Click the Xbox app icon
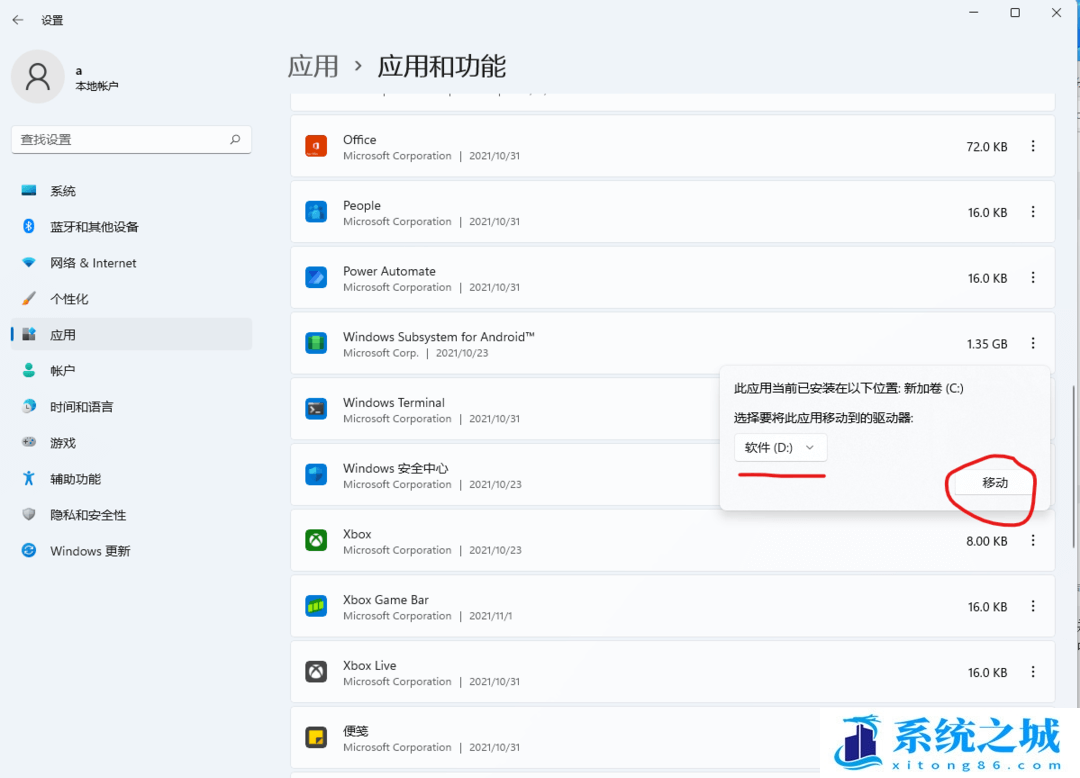The height and width of the screenshot is (778, 1080). pyautogui.click(x=316, y=540)
